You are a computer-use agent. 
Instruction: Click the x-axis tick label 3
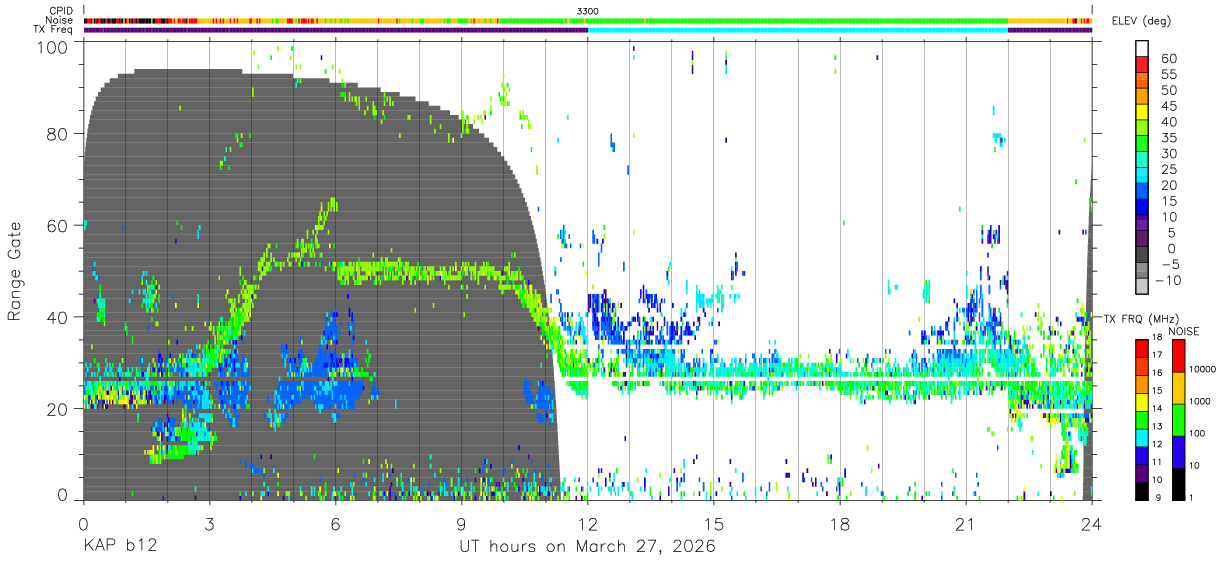click(209, 524)
